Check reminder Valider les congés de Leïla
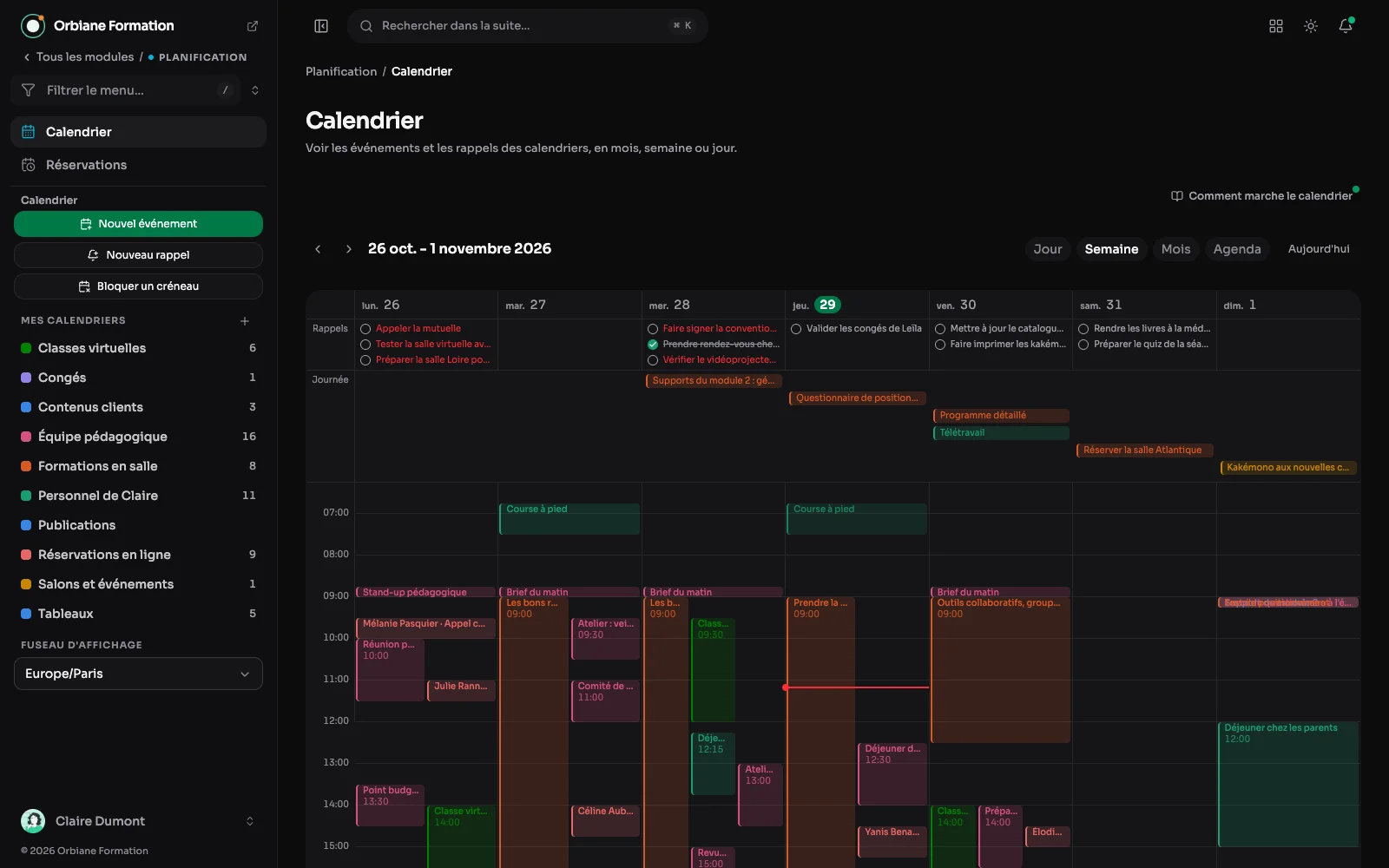Screen dimensions: 1389x868 (x=796, y=329)
